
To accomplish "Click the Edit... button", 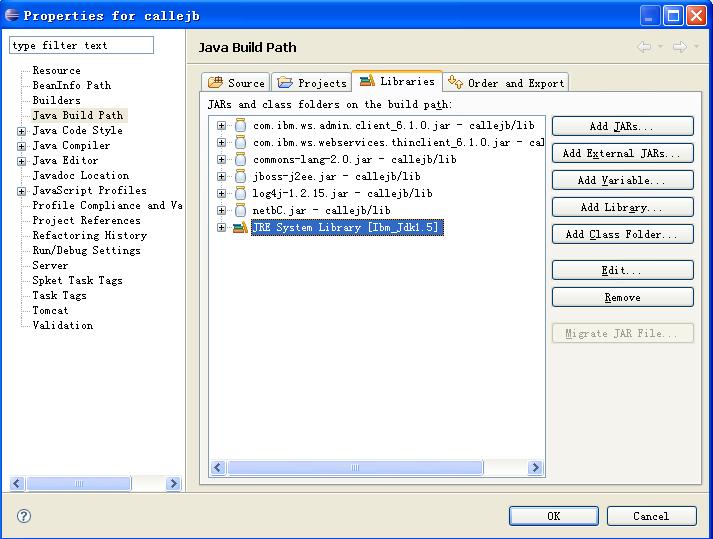I will (x=623, y=270).
